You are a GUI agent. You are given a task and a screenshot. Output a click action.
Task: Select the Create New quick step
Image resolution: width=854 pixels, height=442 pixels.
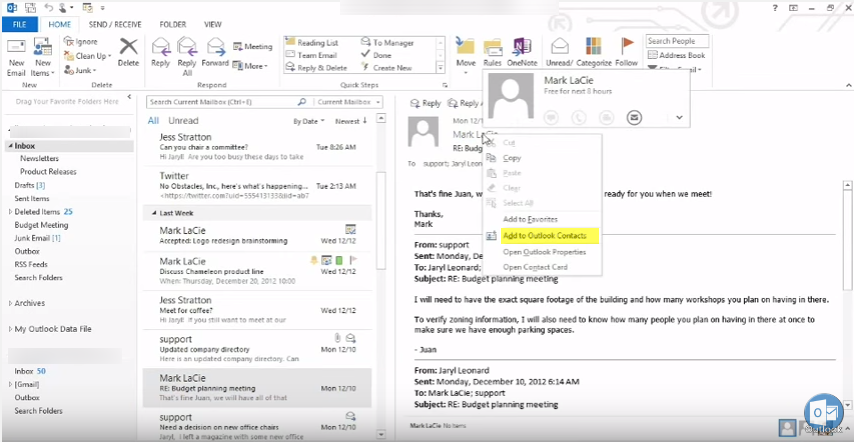(x=386, y=68)
